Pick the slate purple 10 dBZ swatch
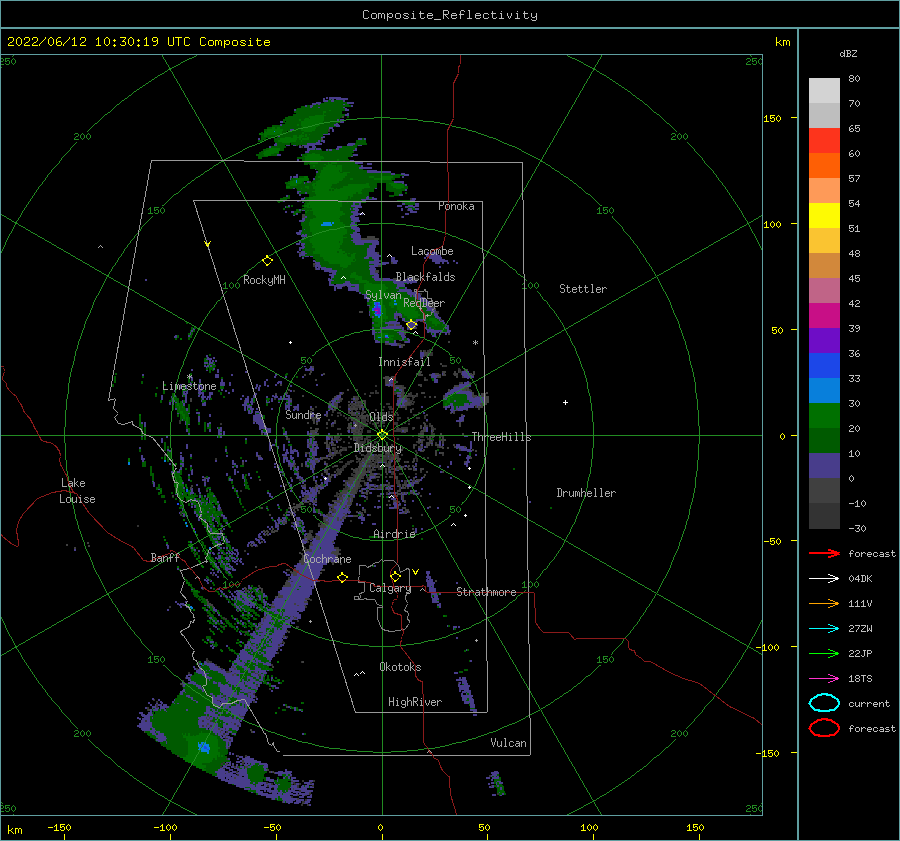This screenshot has height=841, width=900. click(x=824, y=466)
